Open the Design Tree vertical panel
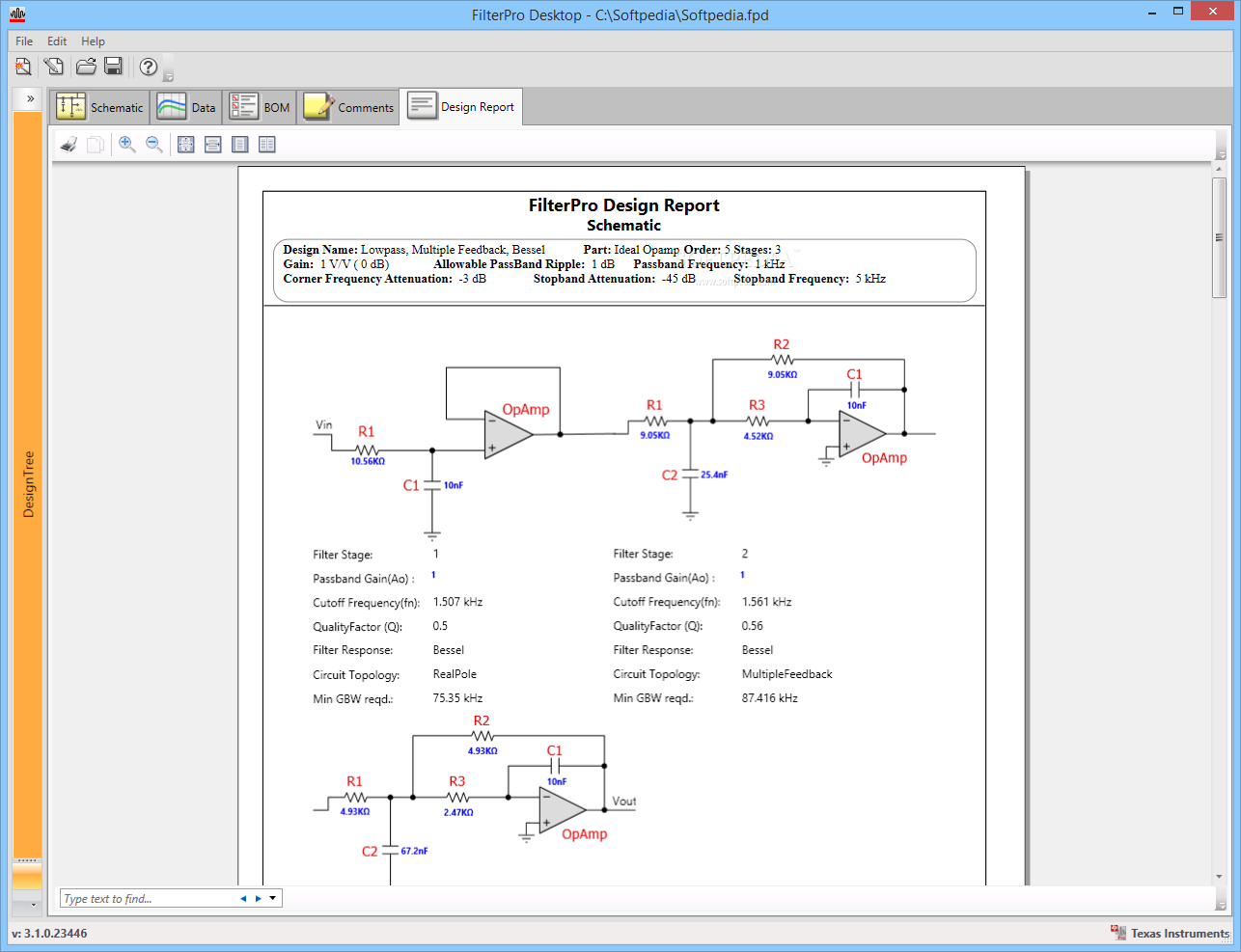 point(28,484)
